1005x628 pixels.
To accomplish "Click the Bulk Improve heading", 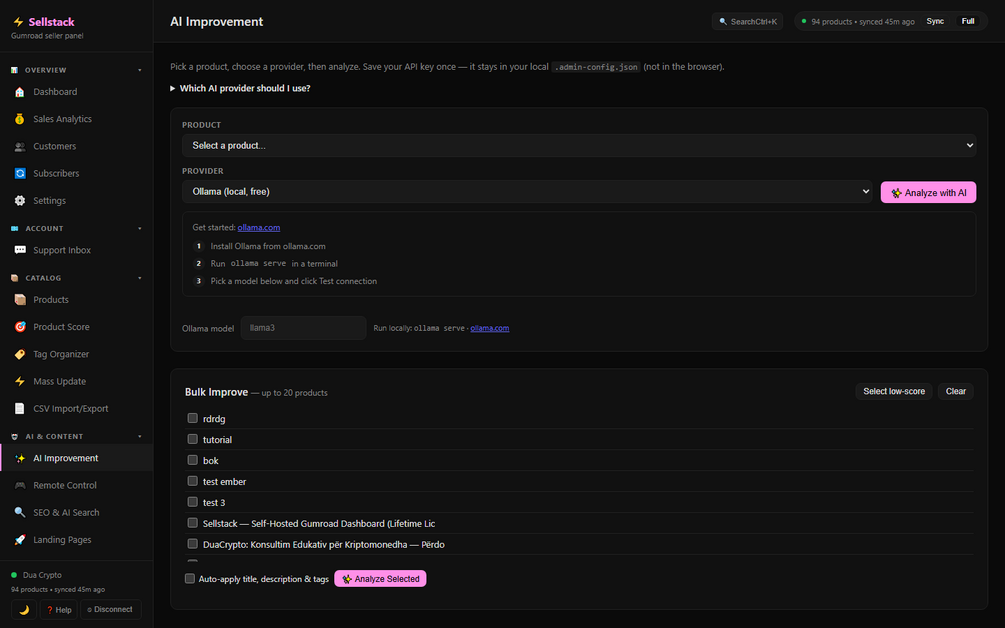I will (x=216, y=392).
